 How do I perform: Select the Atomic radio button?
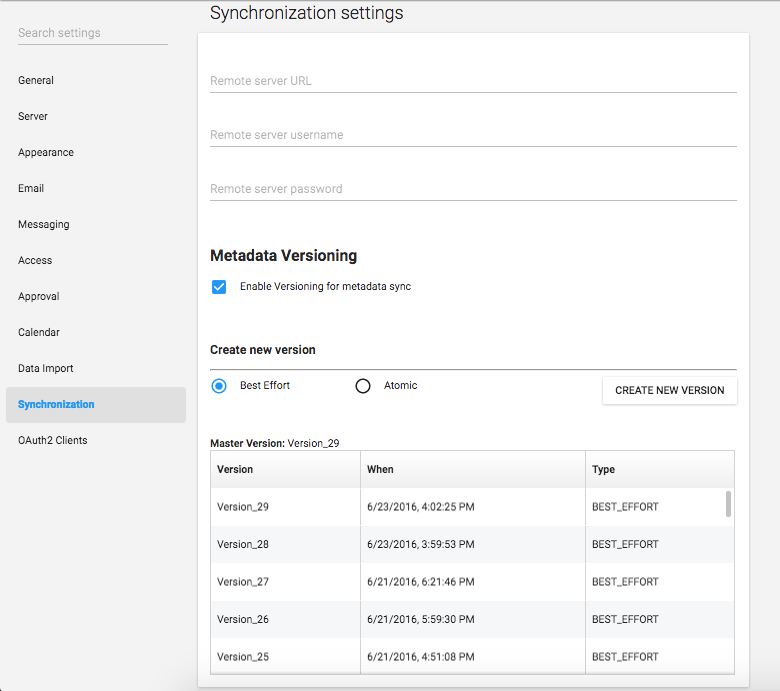(x=363, y=386)
